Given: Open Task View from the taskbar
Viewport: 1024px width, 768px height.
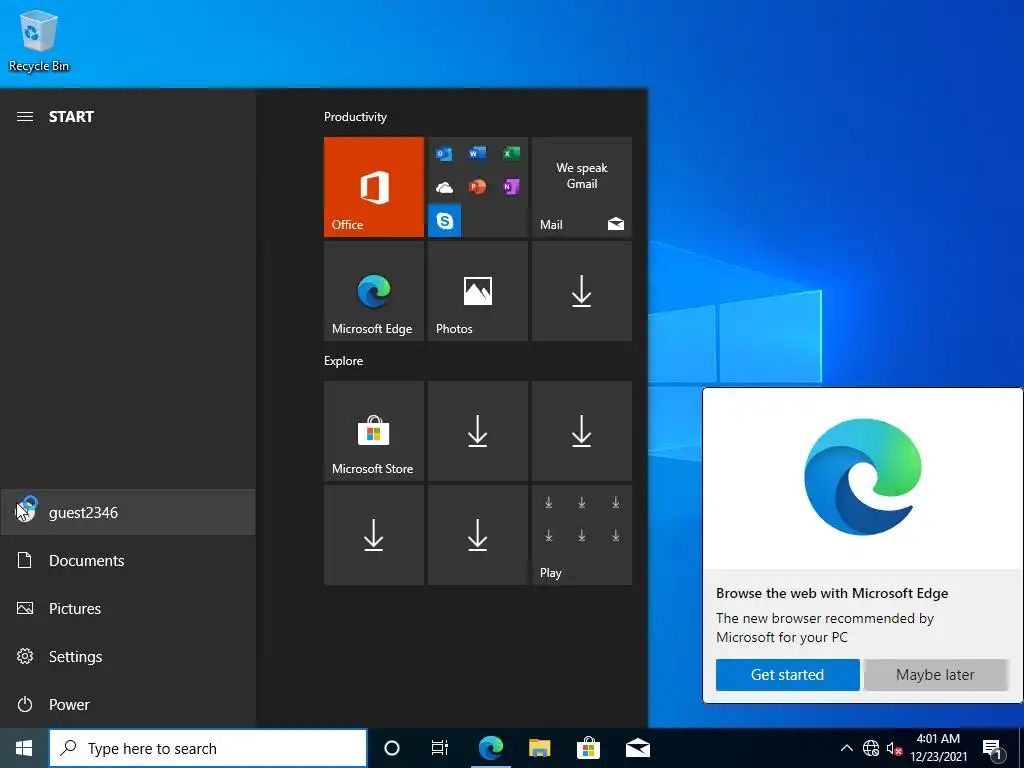Looking at the screenshot, I should (440, 748).
